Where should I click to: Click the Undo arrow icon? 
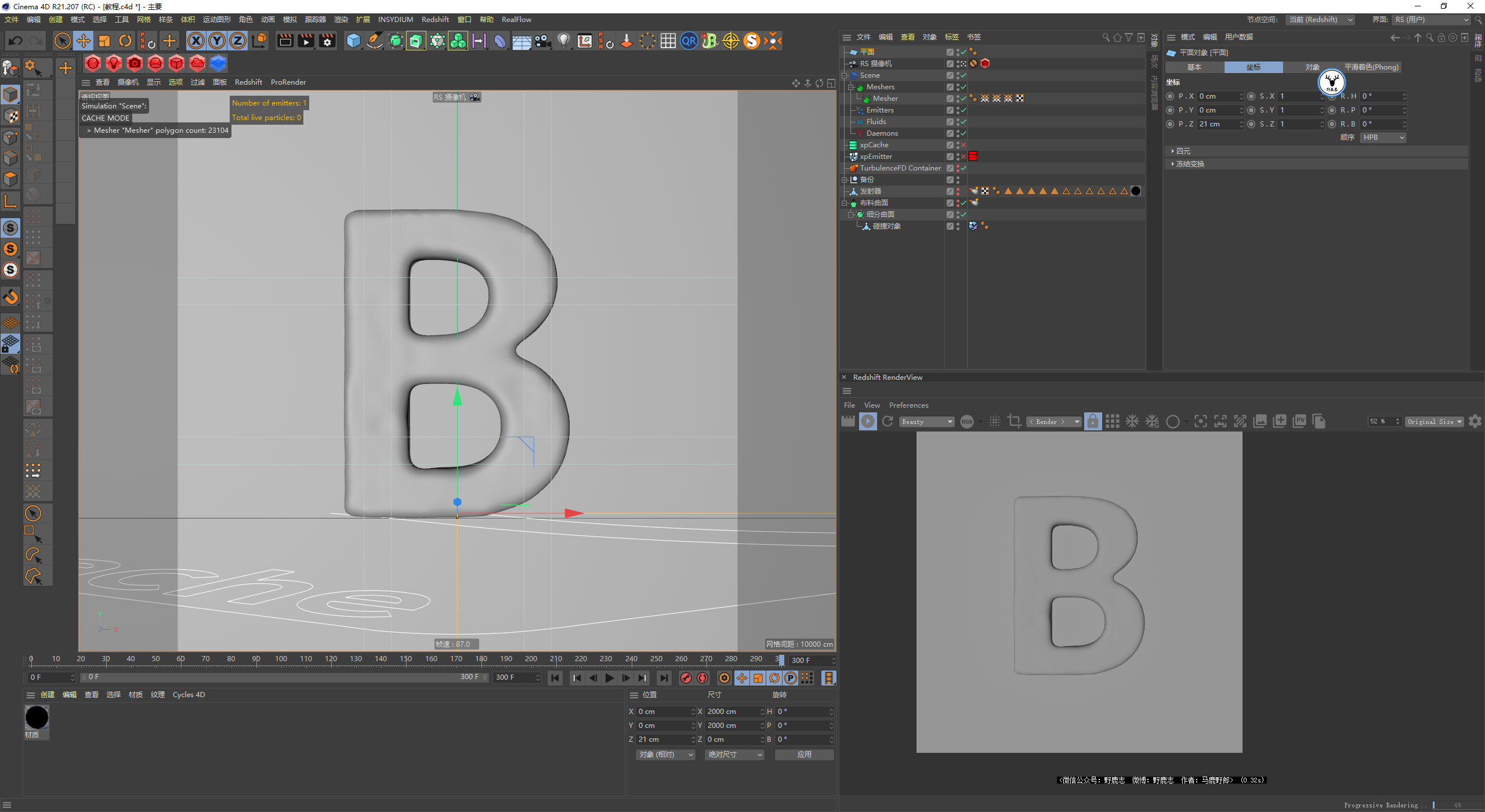click(16, 41)
